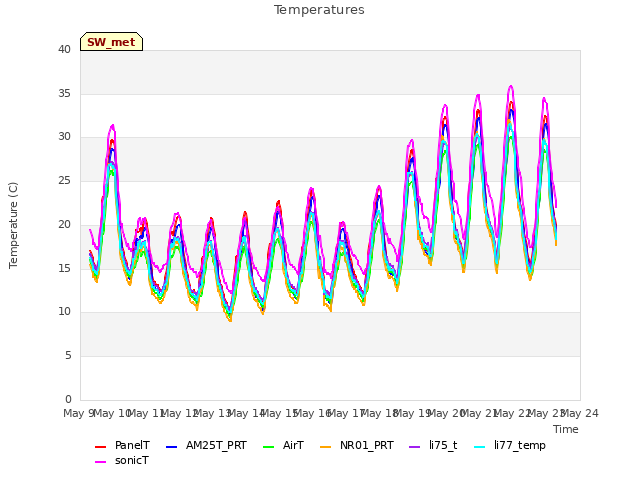The height and width of the screenshot is (480, 640).
Task: Click the y-axis label 25
Action: (x=64, y=180)
